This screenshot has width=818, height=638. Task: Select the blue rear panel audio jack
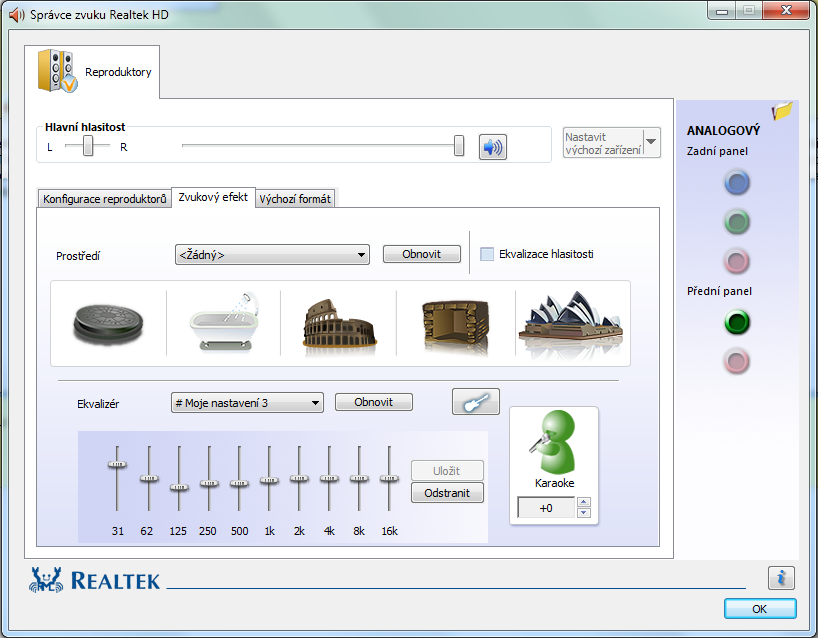click(737, 182)
